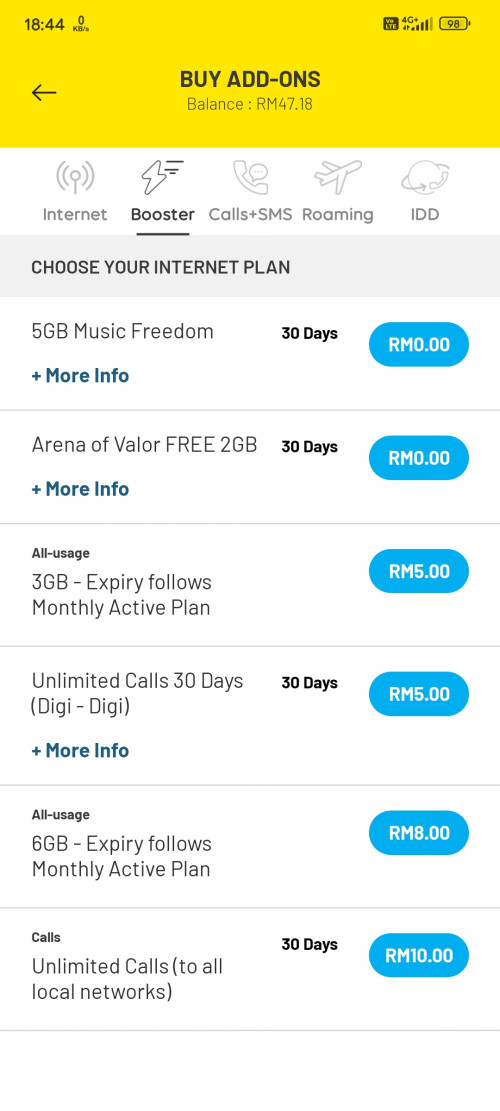Expand More Info for Arena of Valor
This screenshot has height=1111, width=500.
coord(80,489)
